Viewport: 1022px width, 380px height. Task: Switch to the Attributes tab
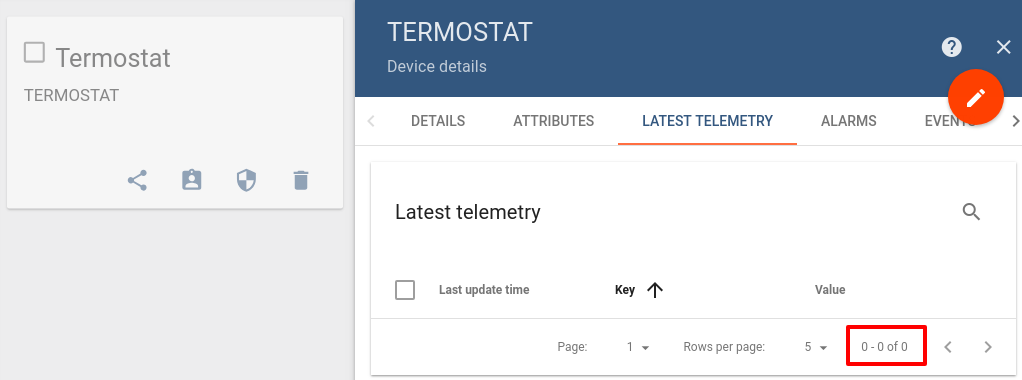pos(553,121)
